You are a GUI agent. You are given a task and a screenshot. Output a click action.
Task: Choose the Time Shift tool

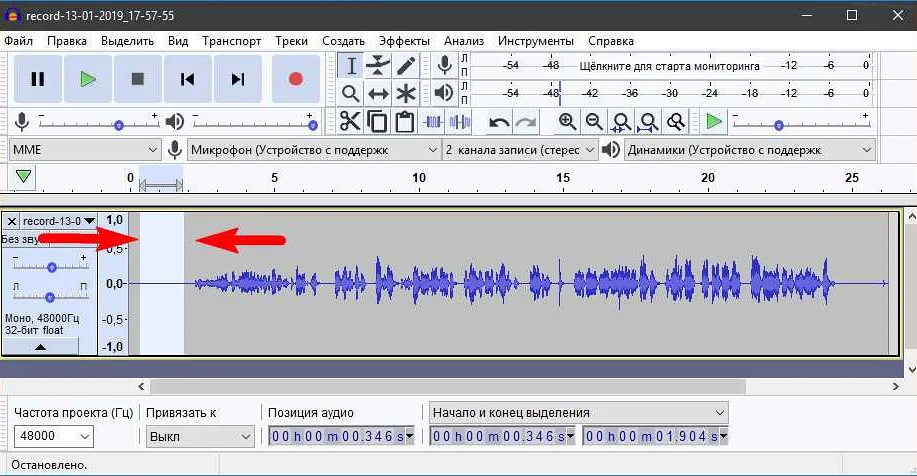[378, 94]
